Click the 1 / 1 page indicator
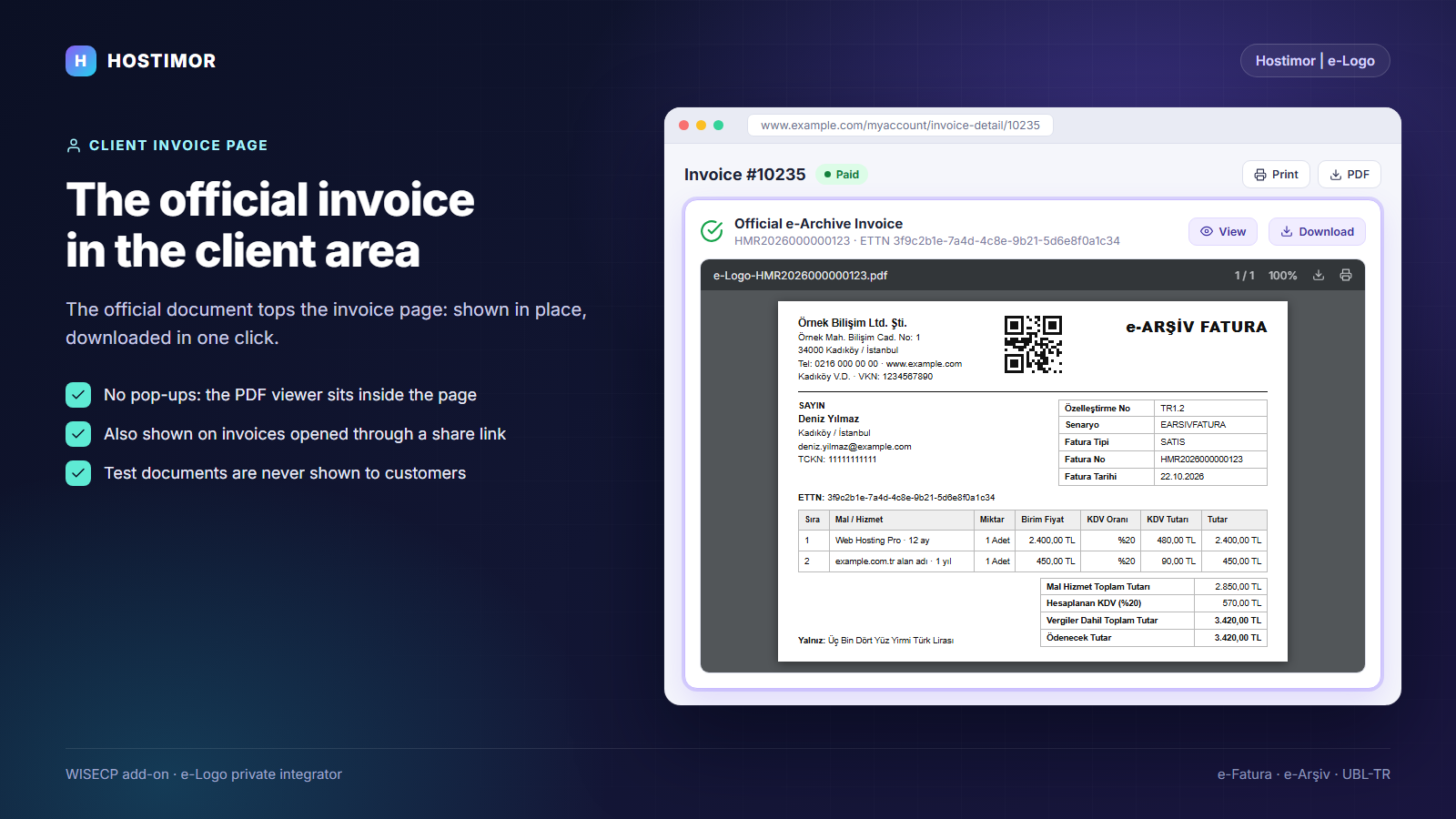The image size is (1456, 819). (1244, 276)
